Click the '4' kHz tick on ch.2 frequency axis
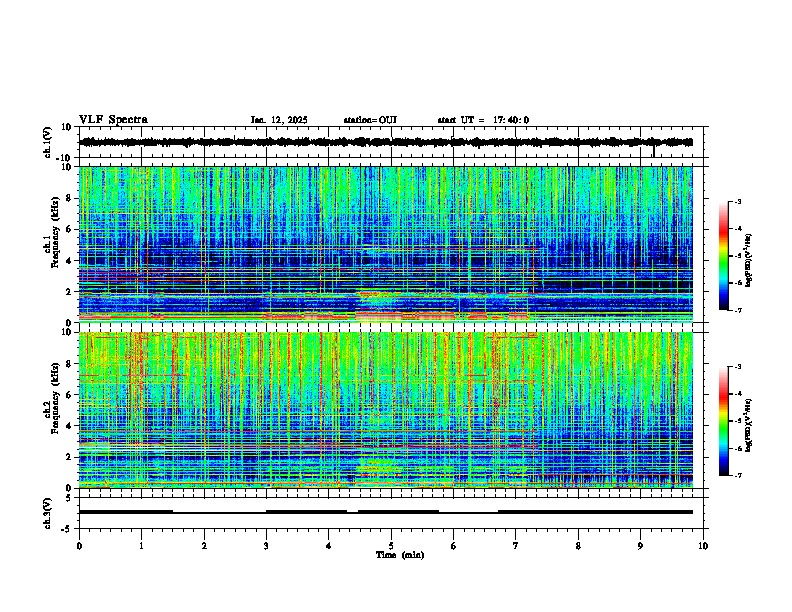This screenshot has height=612, width=792. 69,426
